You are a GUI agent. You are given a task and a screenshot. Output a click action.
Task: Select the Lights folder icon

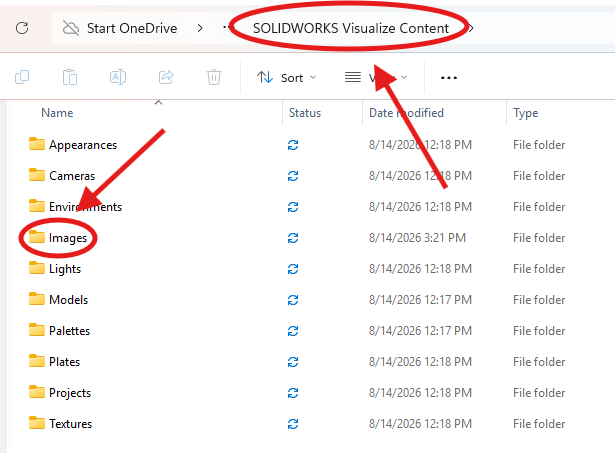[x=36, y=268]
